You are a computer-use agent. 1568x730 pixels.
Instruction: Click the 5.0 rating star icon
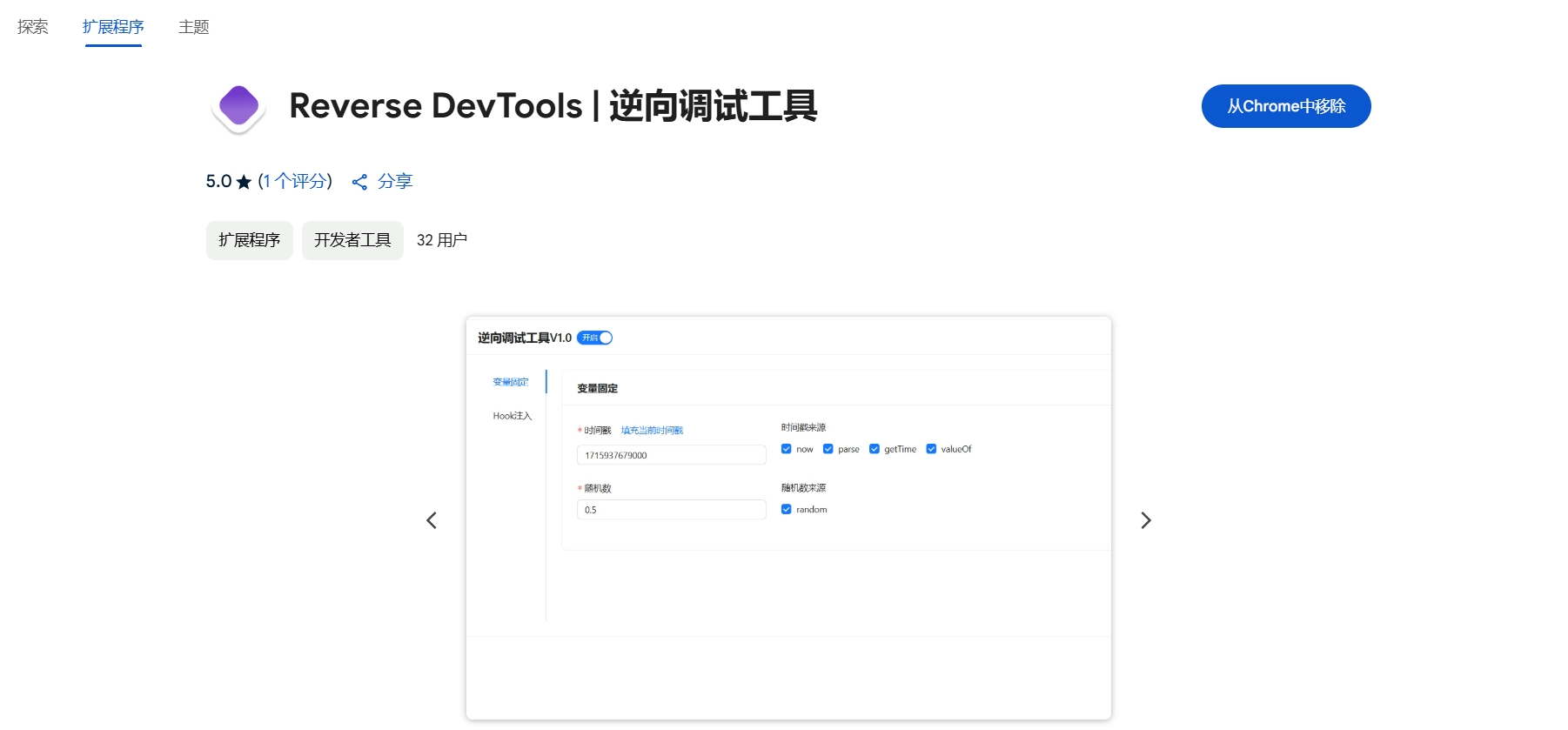[244, 182]
